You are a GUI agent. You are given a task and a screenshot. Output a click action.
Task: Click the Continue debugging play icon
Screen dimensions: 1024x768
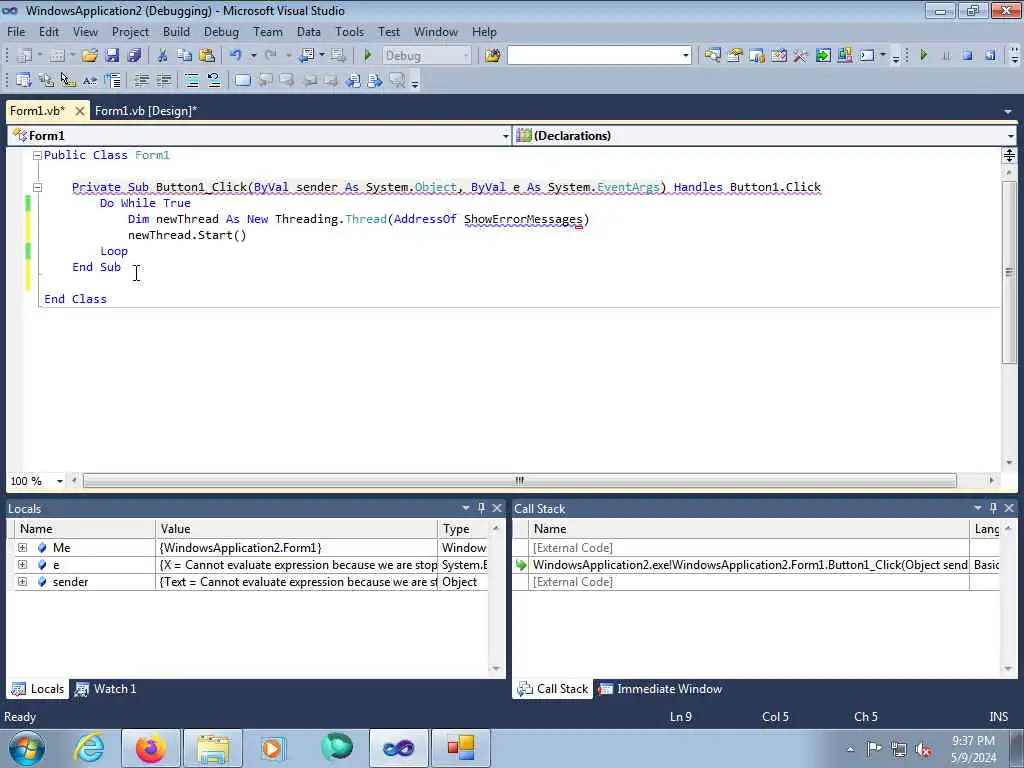[x=923, y=56]
